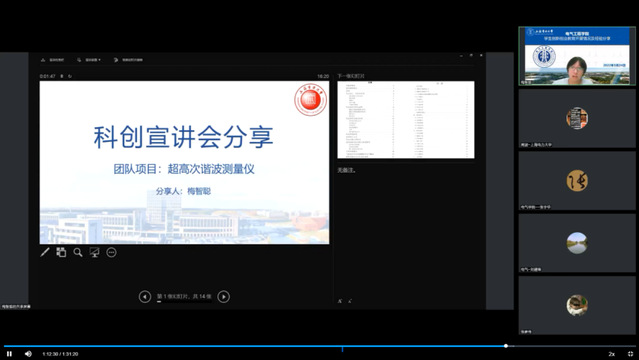This screenshot has width=639, height=360.
Task: Pause the presenter view timer
Action: pos(62,76)
